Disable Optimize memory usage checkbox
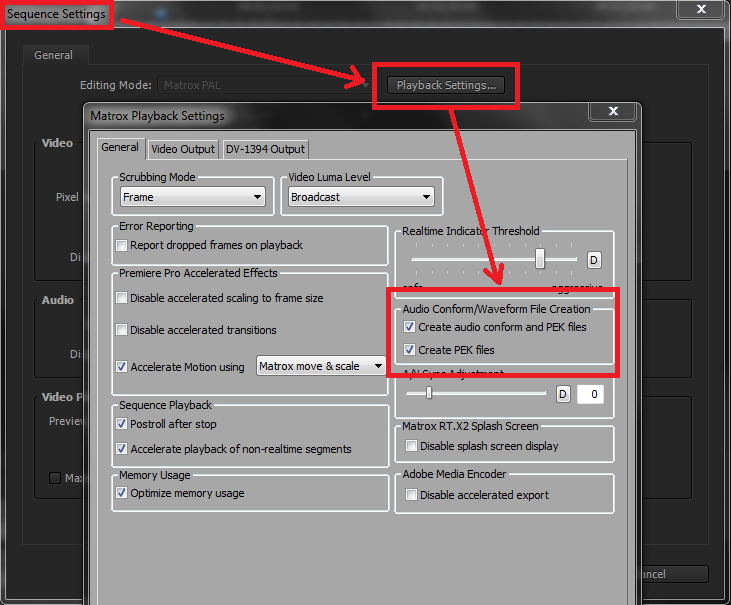Viewport: 731px width, 605px height. (x=122, y=493)
